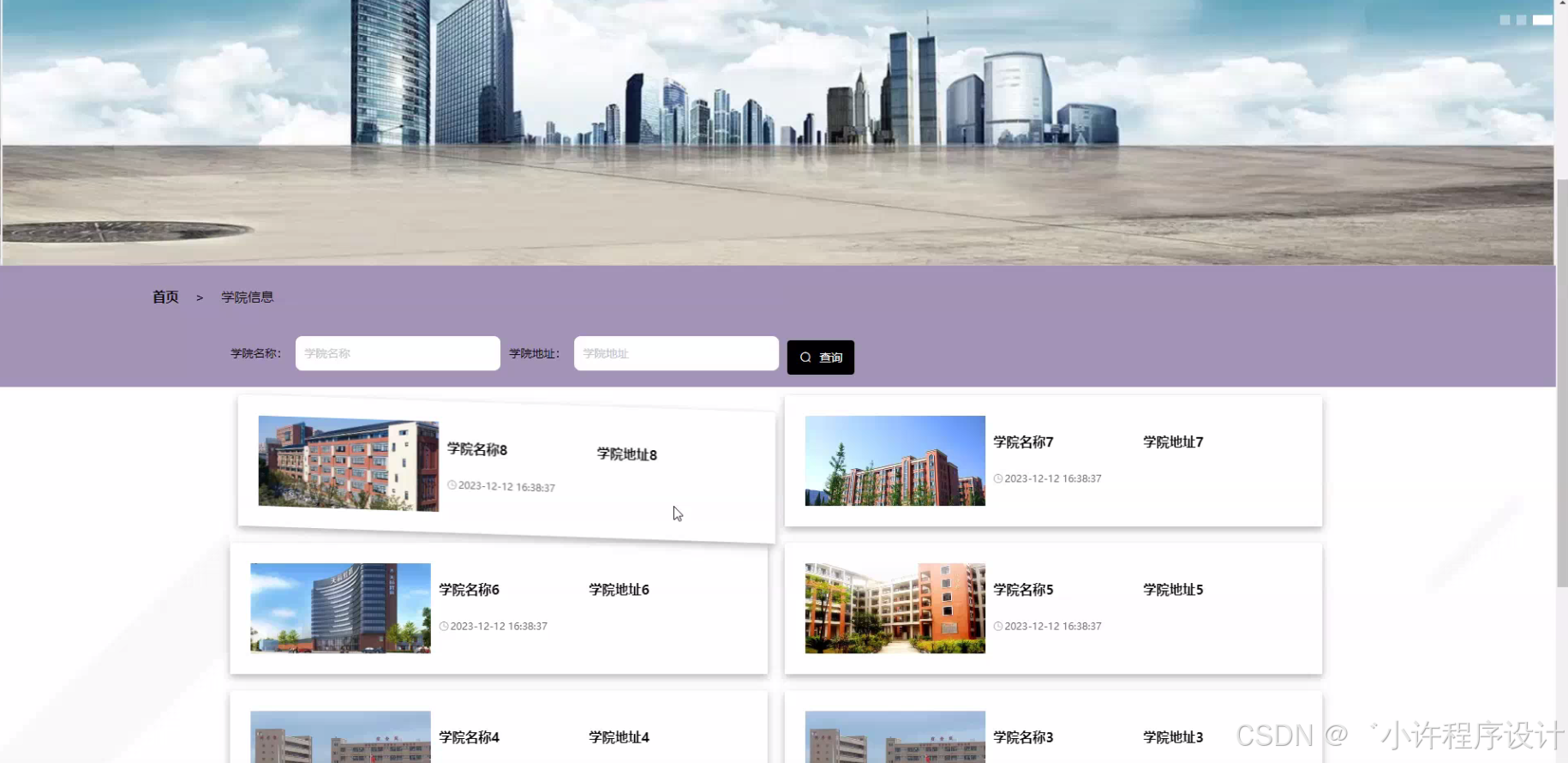
Task: Open thumbnail image of 学院名称5
Action: [895, 608]
